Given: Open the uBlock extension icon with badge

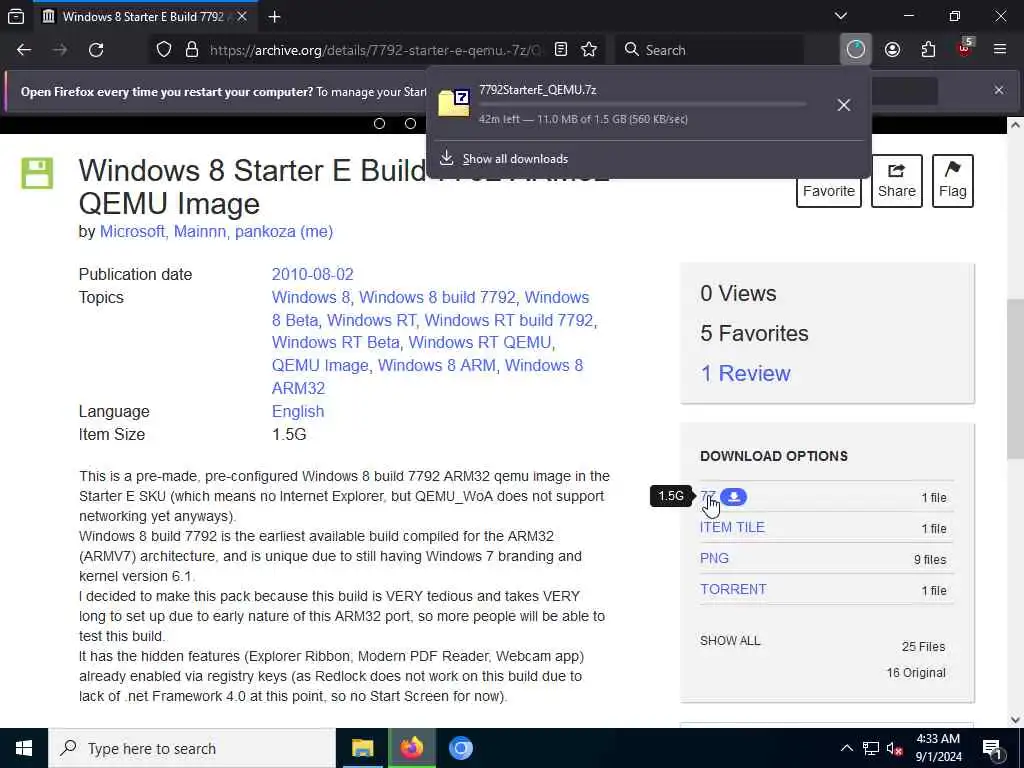Looking at the screenshot, I should [965, 48].
